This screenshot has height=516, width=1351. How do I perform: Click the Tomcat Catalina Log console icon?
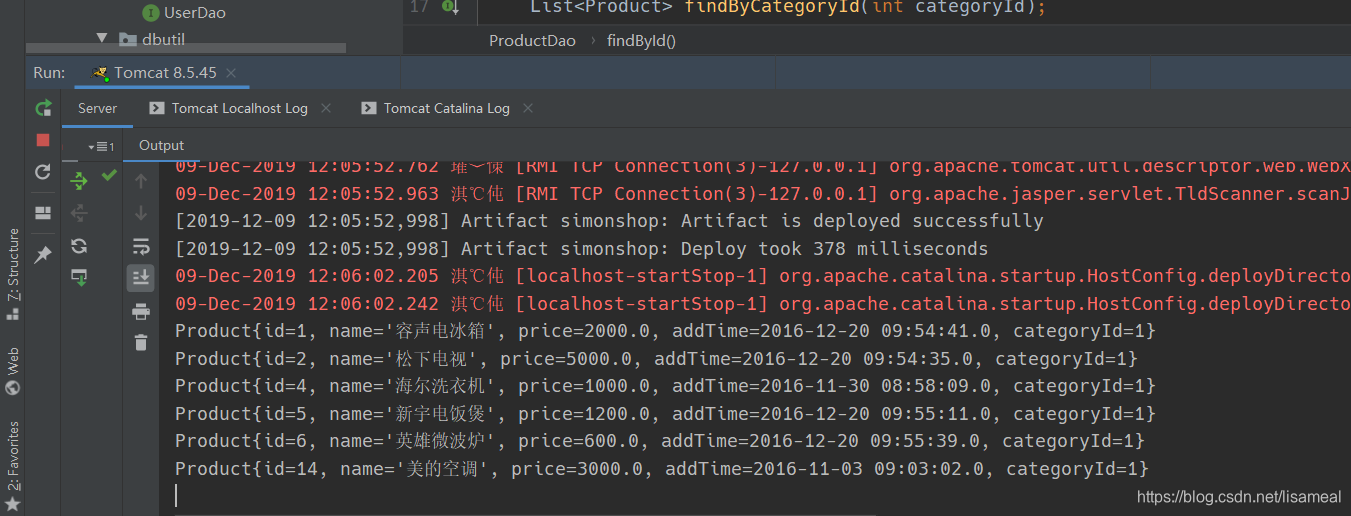369,108
